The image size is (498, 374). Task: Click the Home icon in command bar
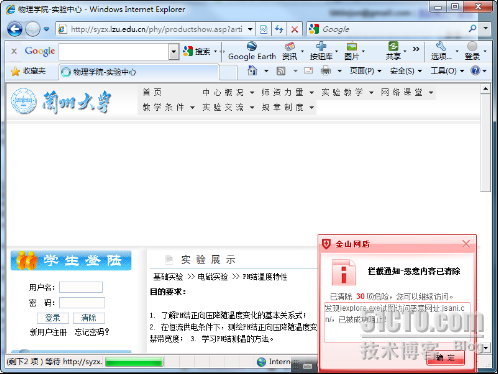(x=252, y=70)
